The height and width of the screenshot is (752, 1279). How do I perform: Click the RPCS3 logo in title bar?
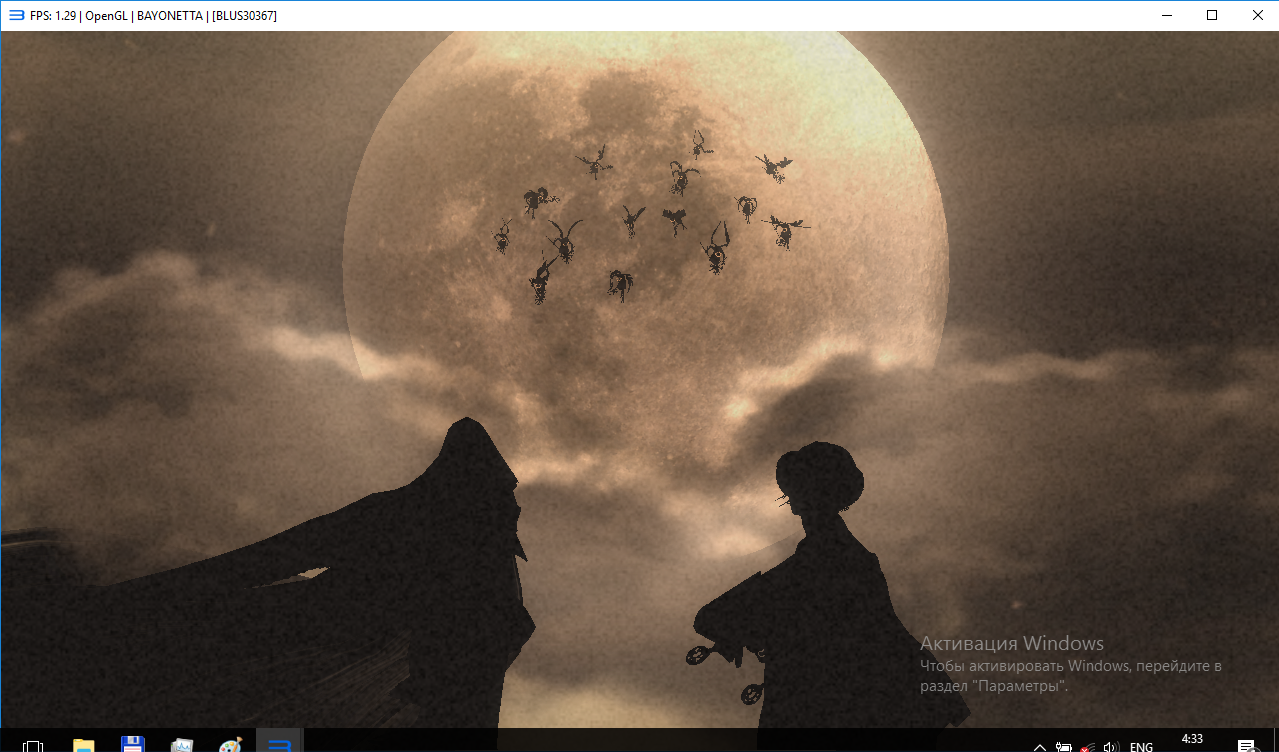[16, 15]
